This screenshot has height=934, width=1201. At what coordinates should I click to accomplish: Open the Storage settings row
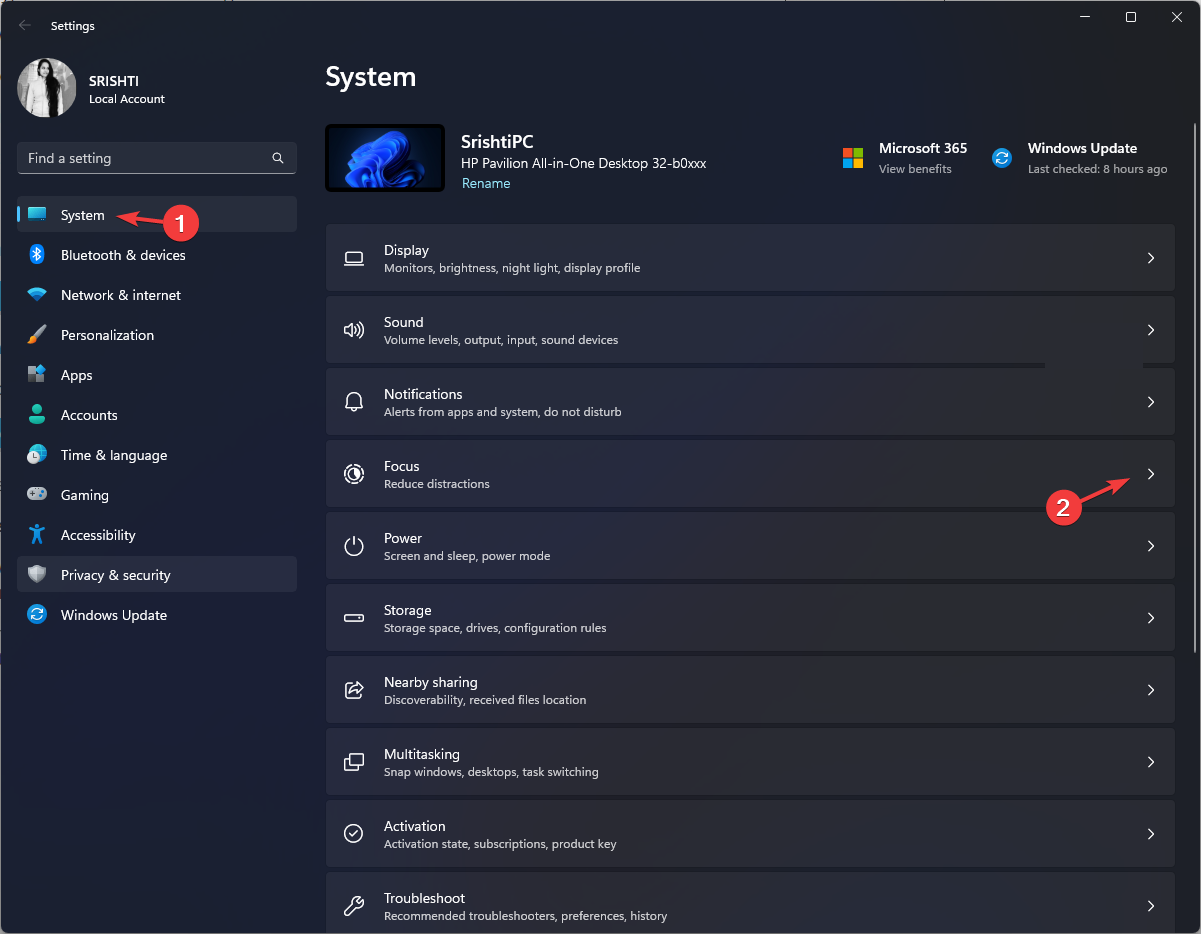pos(750,618)
